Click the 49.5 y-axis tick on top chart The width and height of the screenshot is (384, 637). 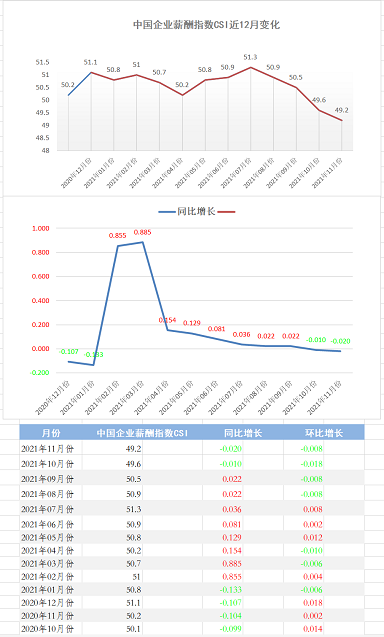click(x=42, y=113)
